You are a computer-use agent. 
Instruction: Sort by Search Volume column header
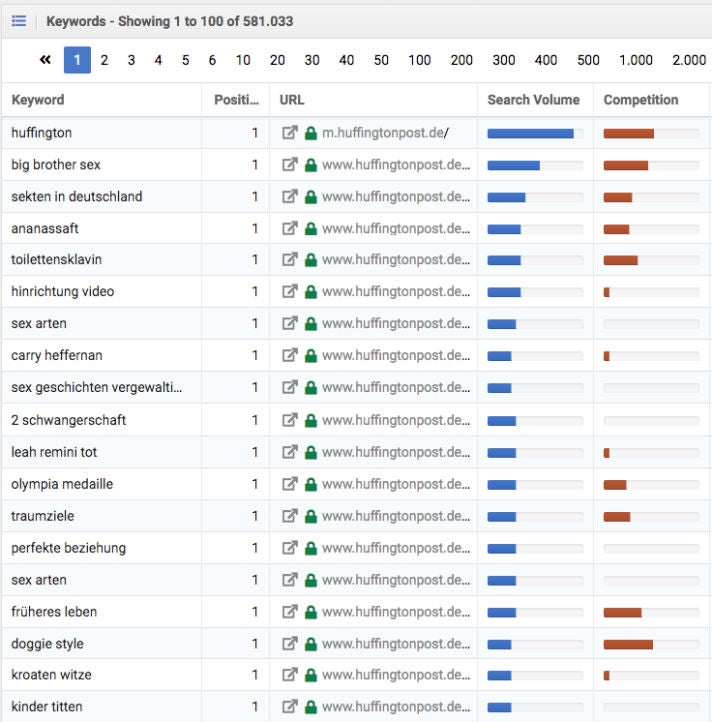tap(533, 100)
